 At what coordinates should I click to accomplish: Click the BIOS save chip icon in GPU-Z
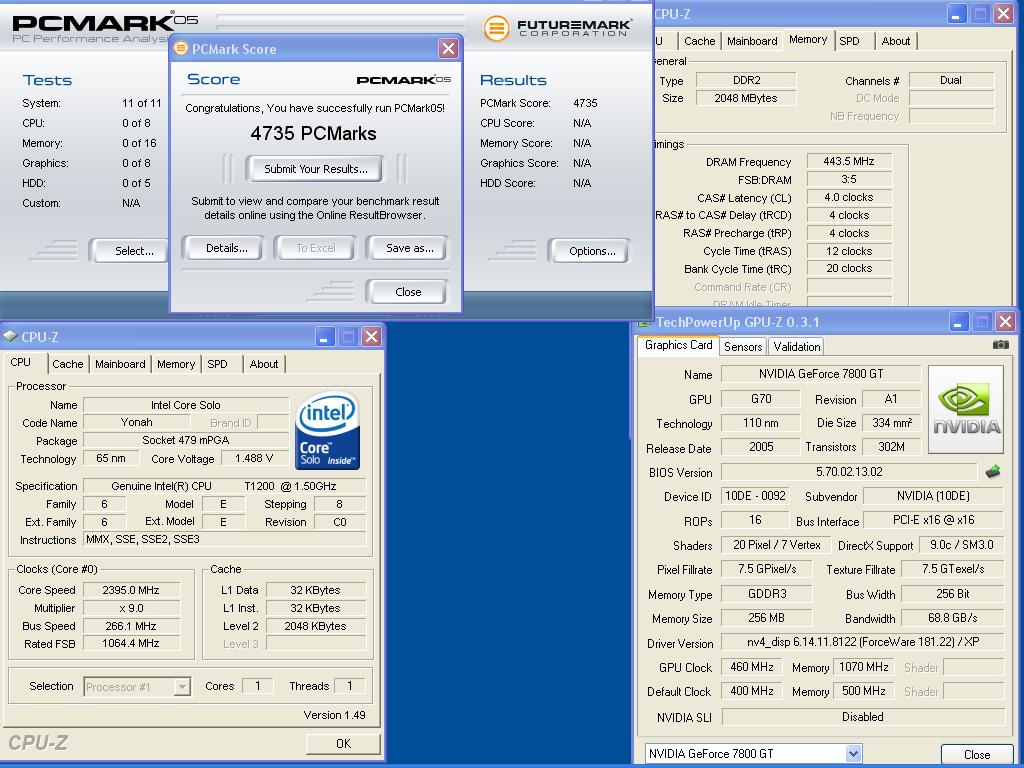point(993,472)
